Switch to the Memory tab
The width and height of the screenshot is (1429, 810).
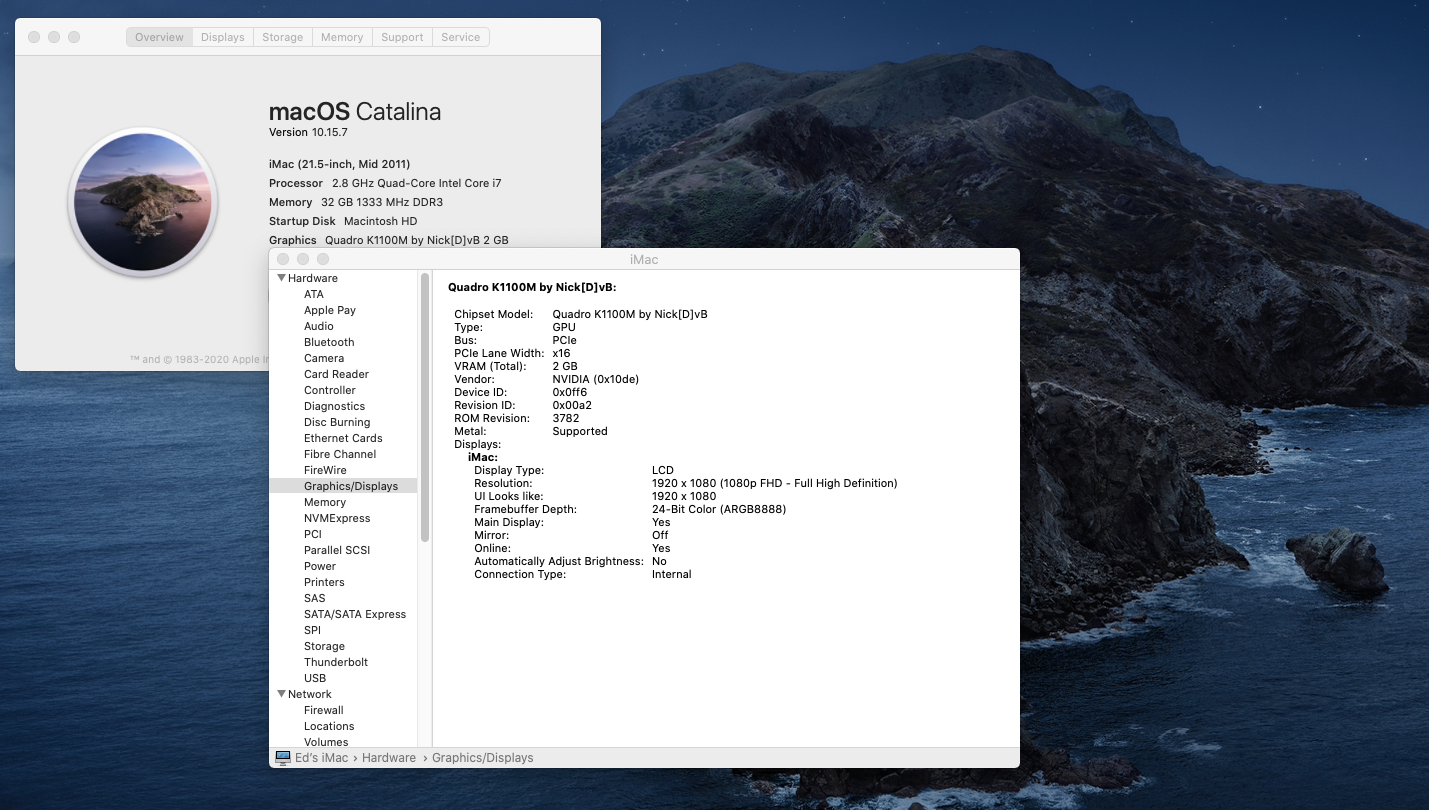pos(342,37)
